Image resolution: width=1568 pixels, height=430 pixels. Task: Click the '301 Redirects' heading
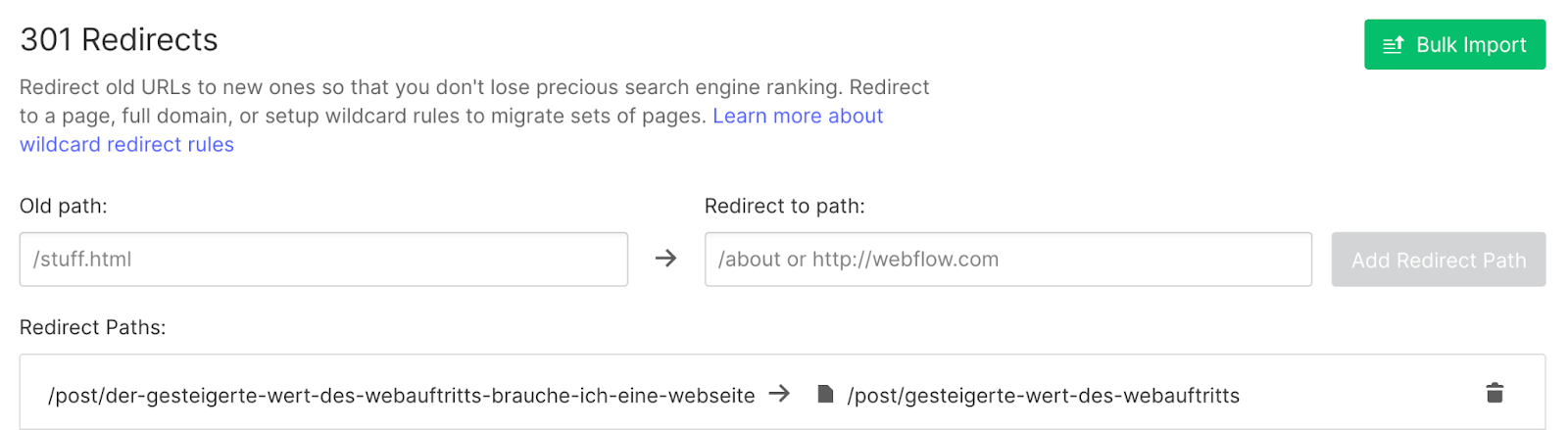[x=119, y=40]
